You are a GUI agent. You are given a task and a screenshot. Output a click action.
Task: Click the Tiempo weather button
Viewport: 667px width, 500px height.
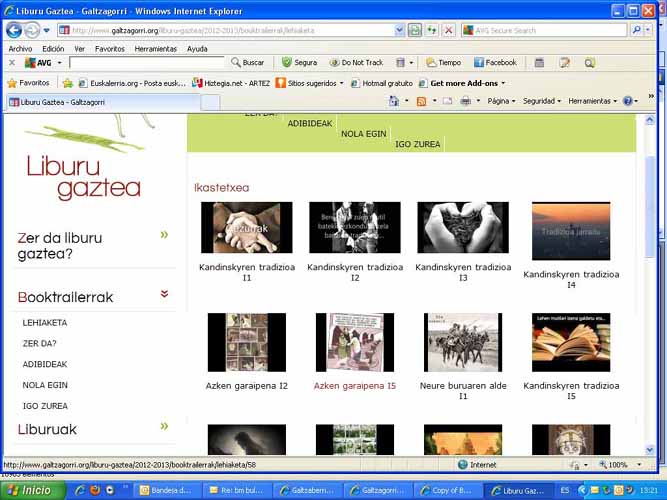(x=444, y=63)
